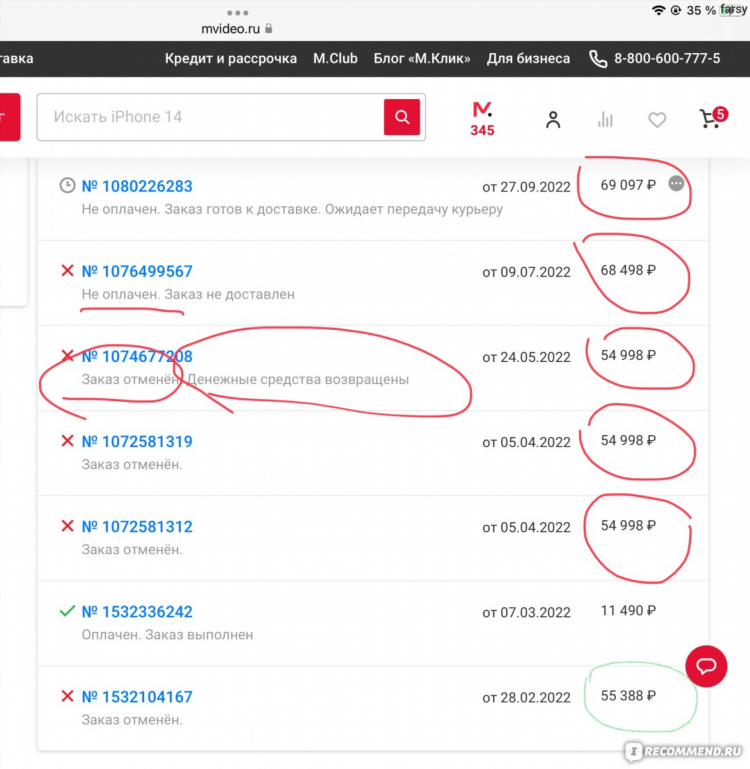Click the date от 27.09.2022
The height and width of the screenshot is (769, 750).
coord(526,187)
